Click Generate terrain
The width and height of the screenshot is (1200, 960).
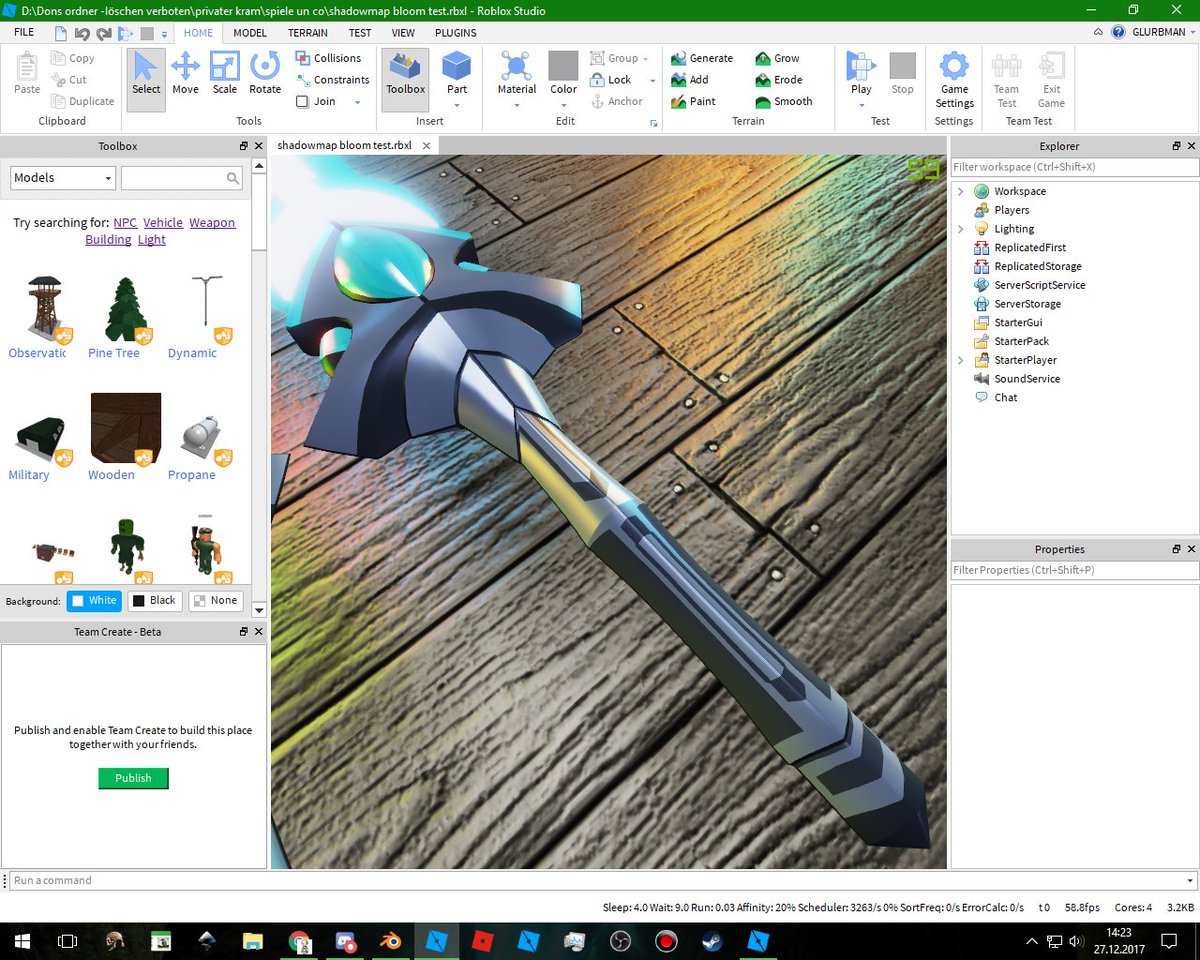point(702,58)
